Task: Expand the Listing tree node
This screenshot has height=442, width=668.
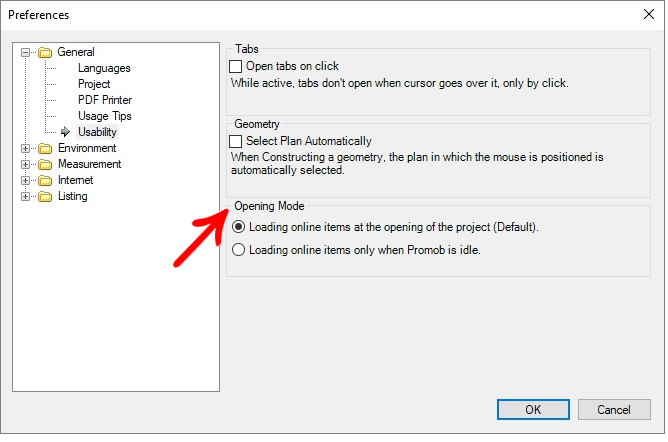Action: (26, 197)
